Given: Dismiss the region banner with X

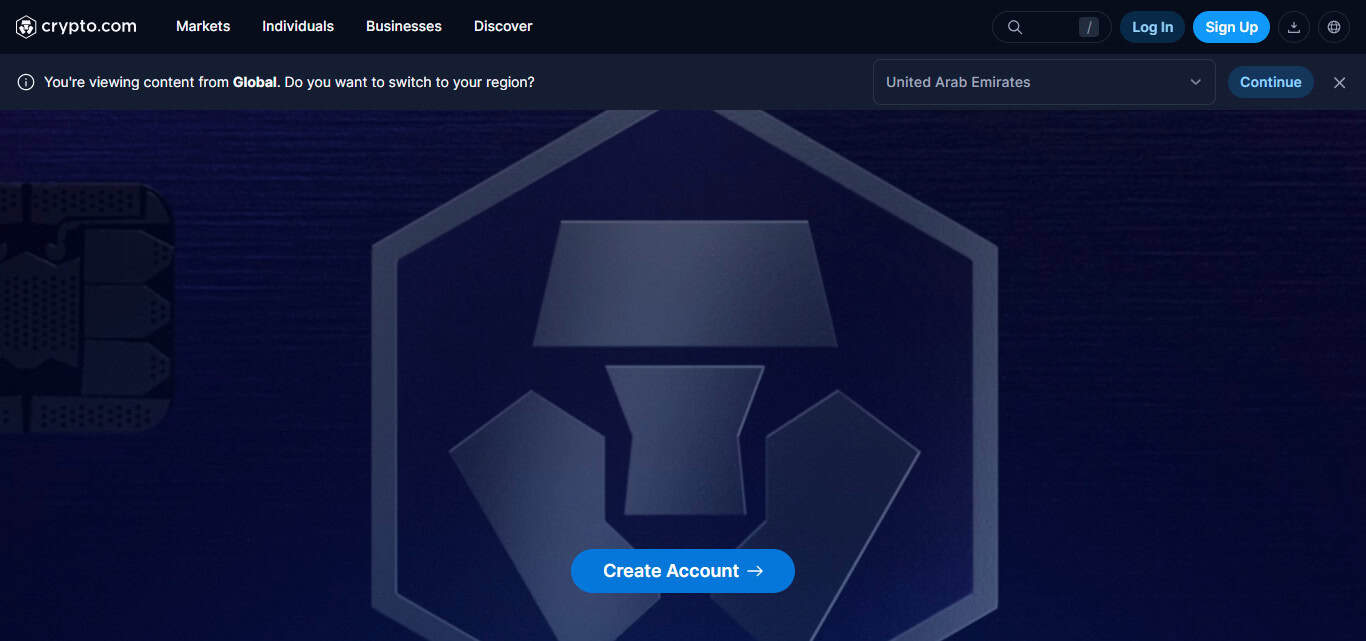Looking at the screenshot, I should 1339,82.
